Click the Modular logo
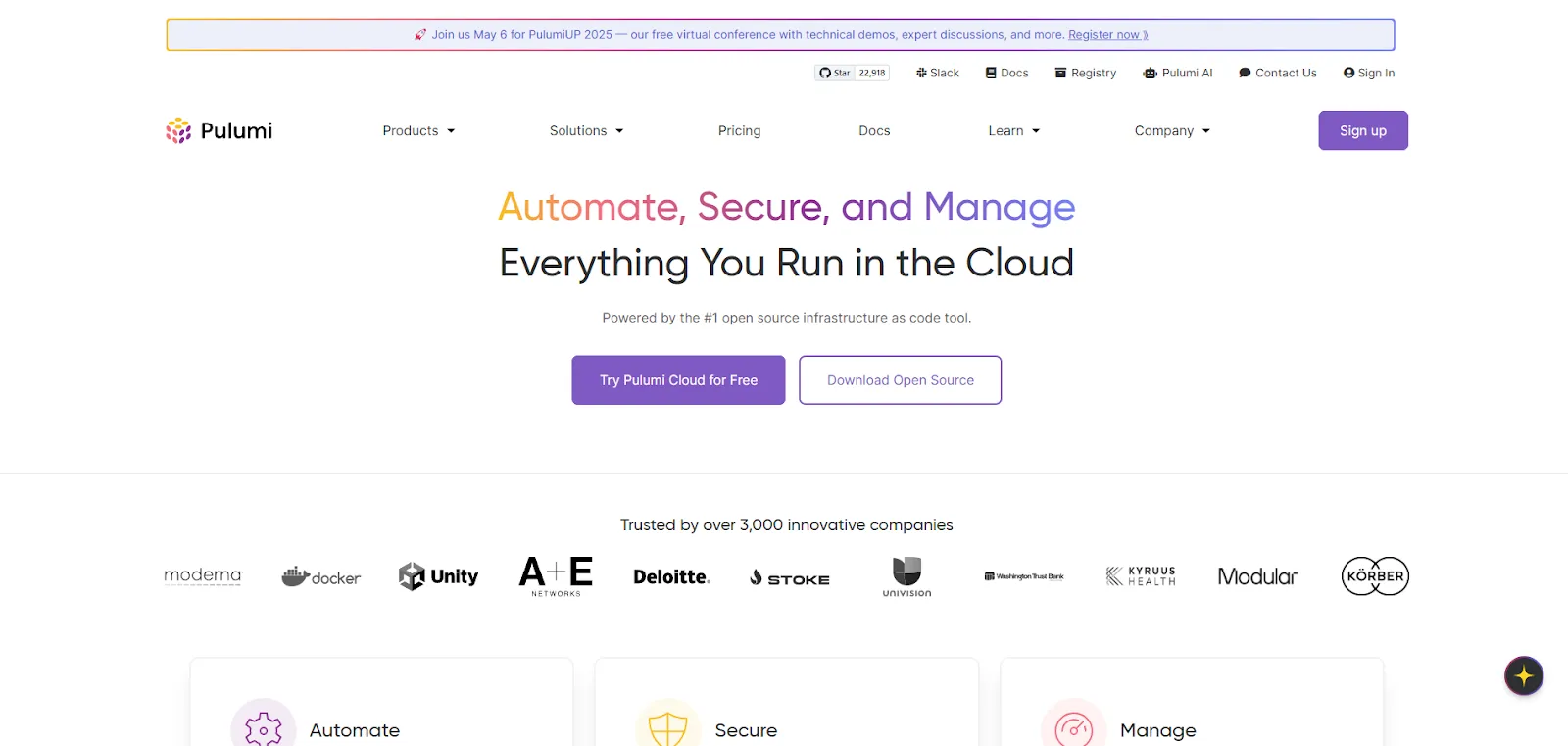This screenshot has width=1568, height=746. (x=1257, y=576)
